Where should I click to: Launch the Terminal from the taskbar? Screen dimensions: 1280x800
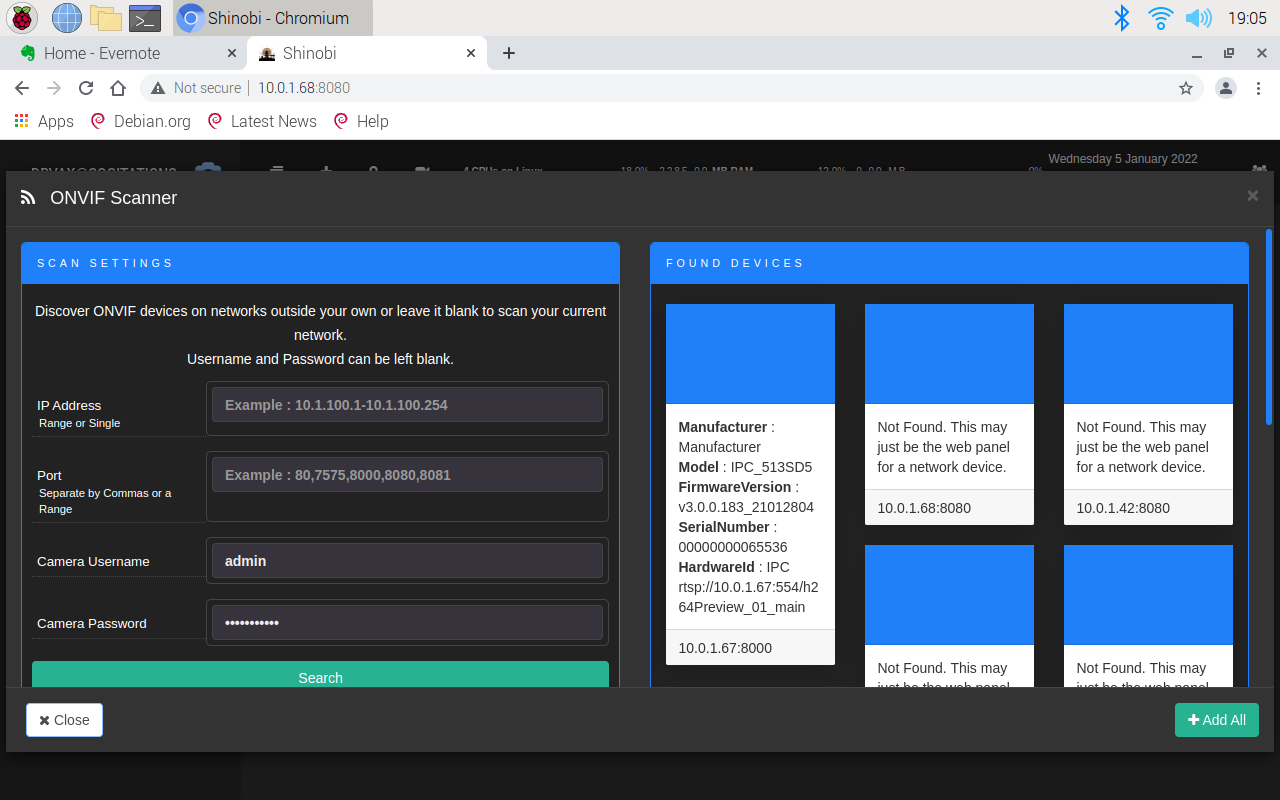tap(145, 18)
